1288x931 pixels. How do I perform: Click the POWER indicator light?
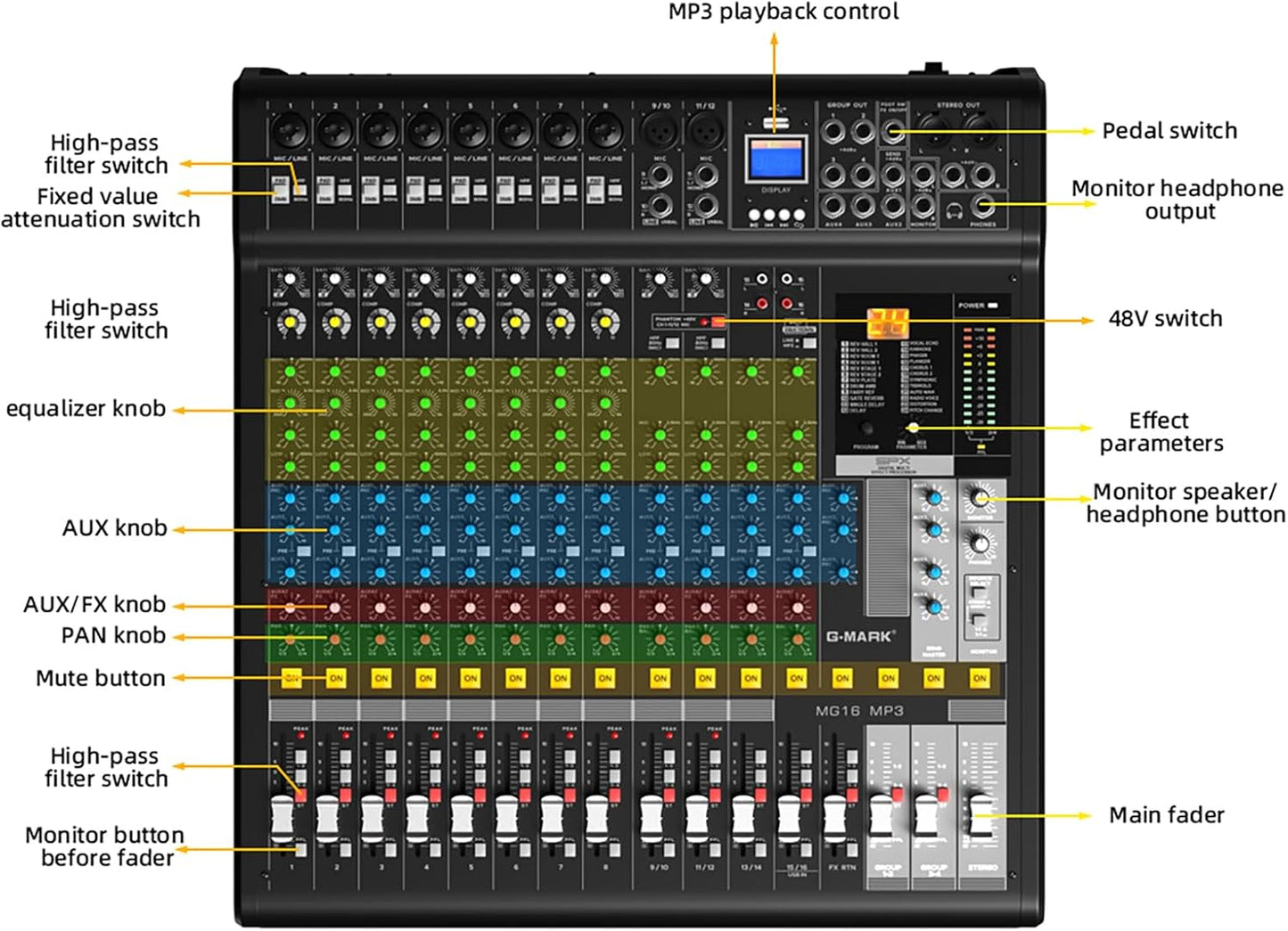(992, 305)
